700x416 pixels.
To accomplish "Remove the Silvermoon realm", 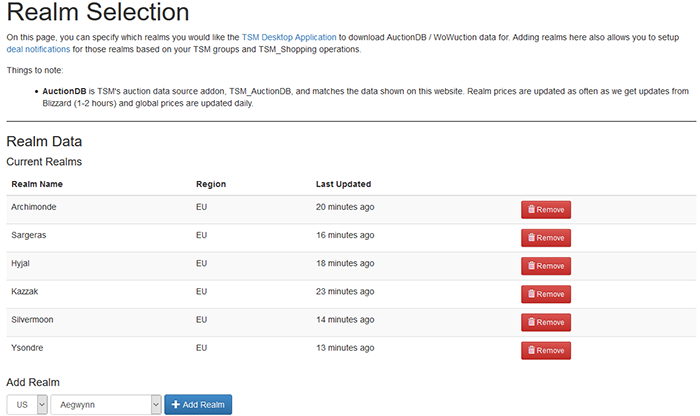I will pyautogui.click(x=546, y=322).
